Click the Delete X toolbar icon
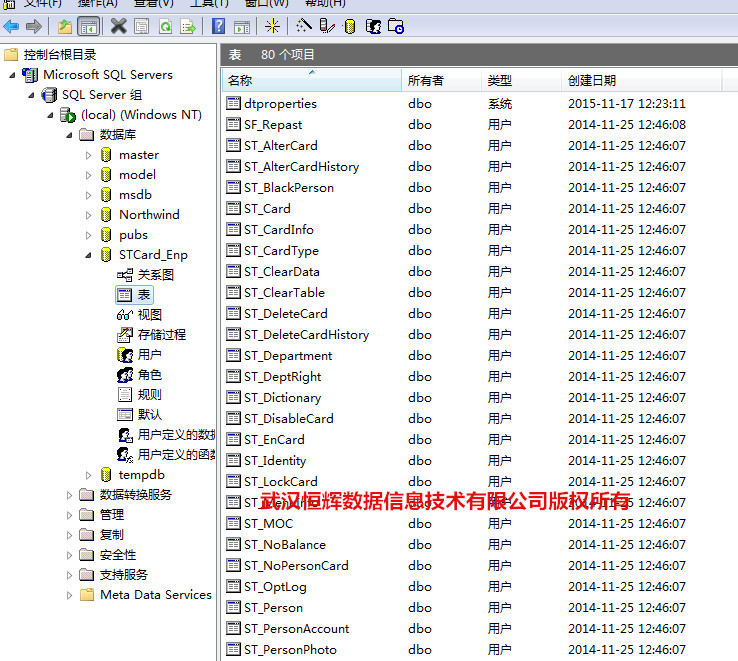 (119, 26)
